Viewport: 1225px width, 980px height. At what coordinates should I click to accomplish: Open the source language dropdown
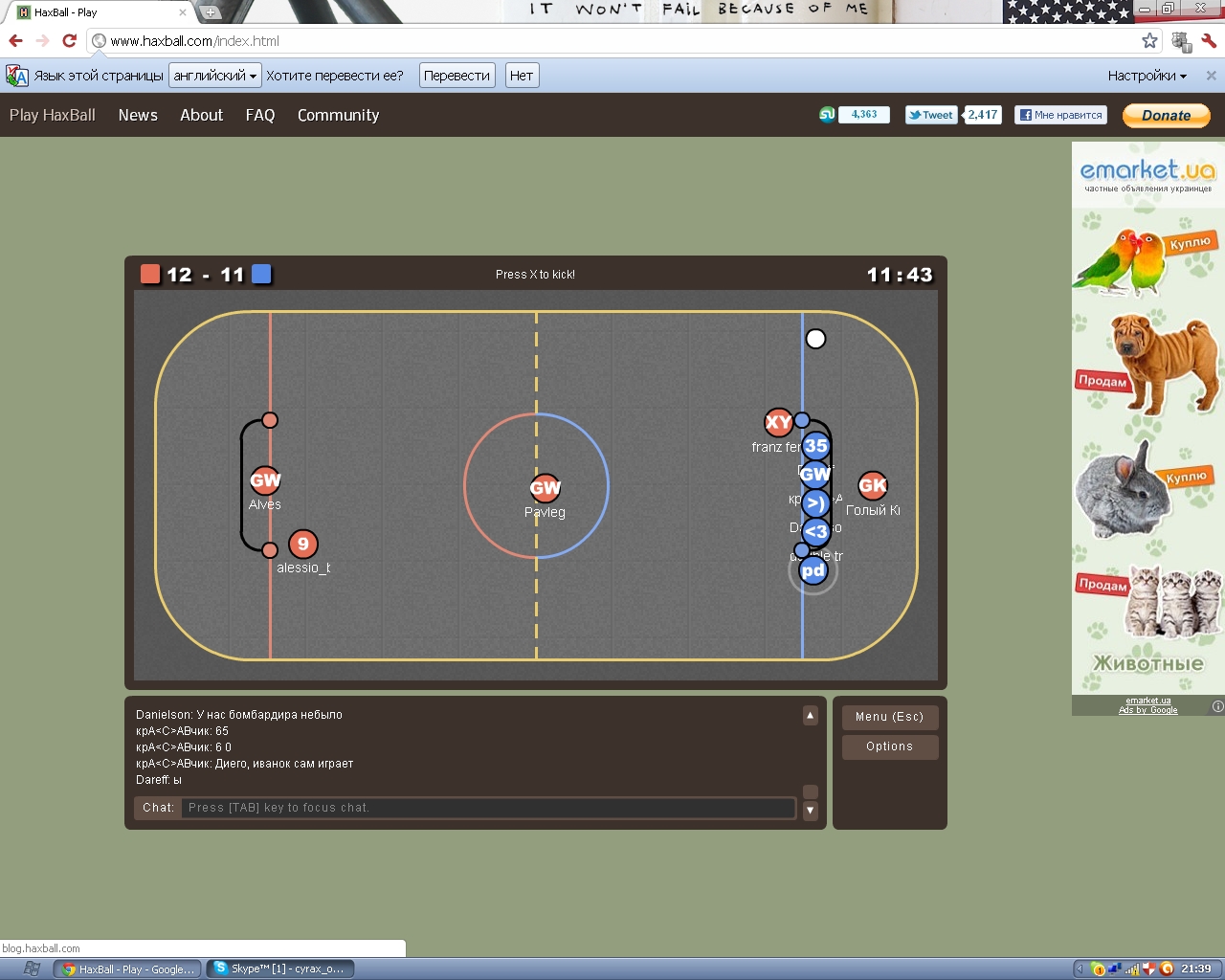pyautogui.click(x=214, y=76)
